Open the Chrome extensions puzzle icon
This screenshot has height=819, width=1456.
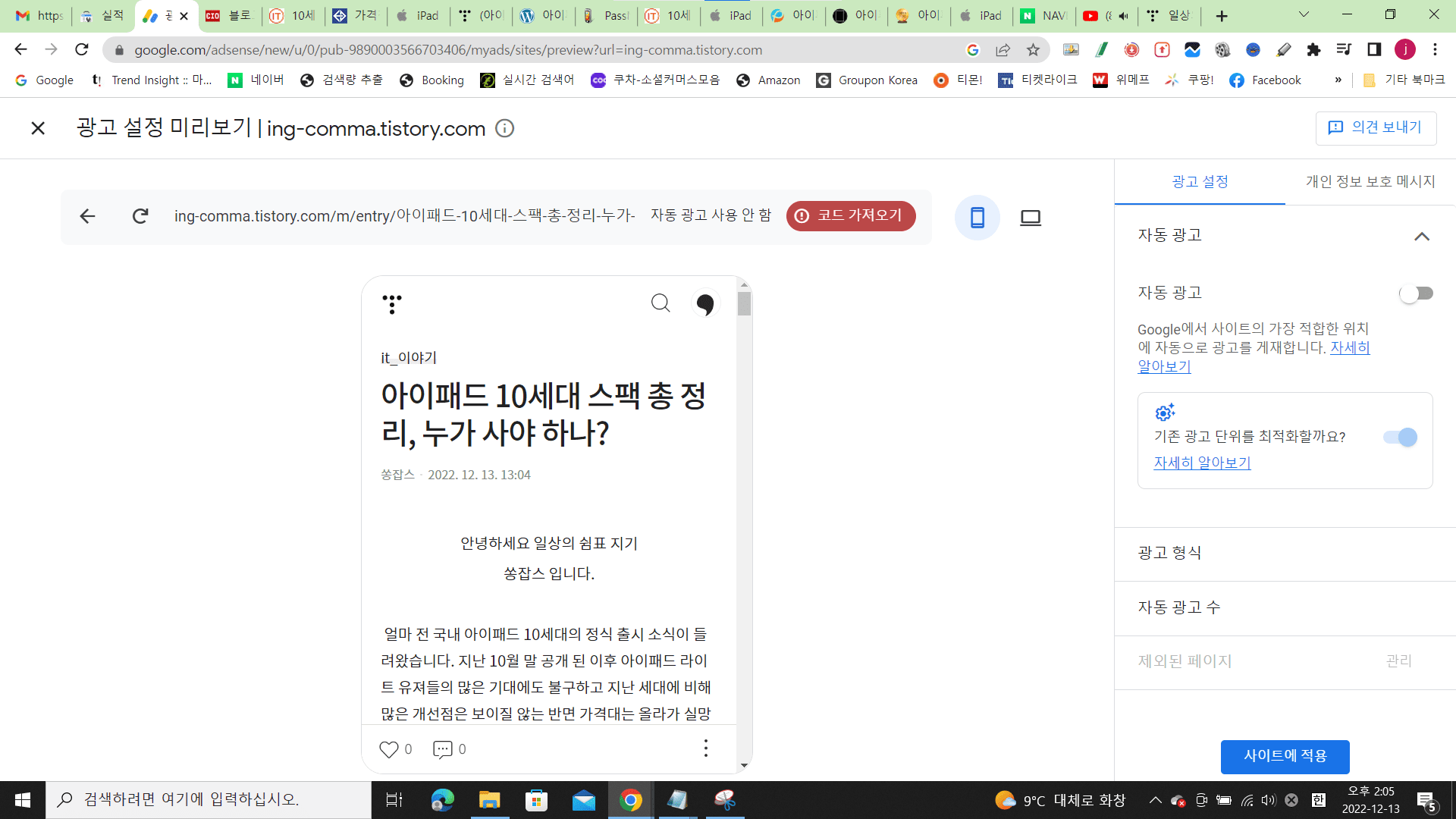pyautogui.click(x=1313, y=50)
